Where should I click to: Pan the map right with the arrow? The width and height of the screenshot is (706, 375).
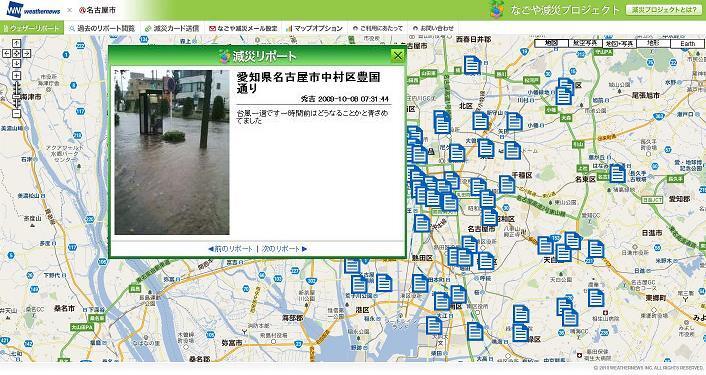tap(27, 54)
